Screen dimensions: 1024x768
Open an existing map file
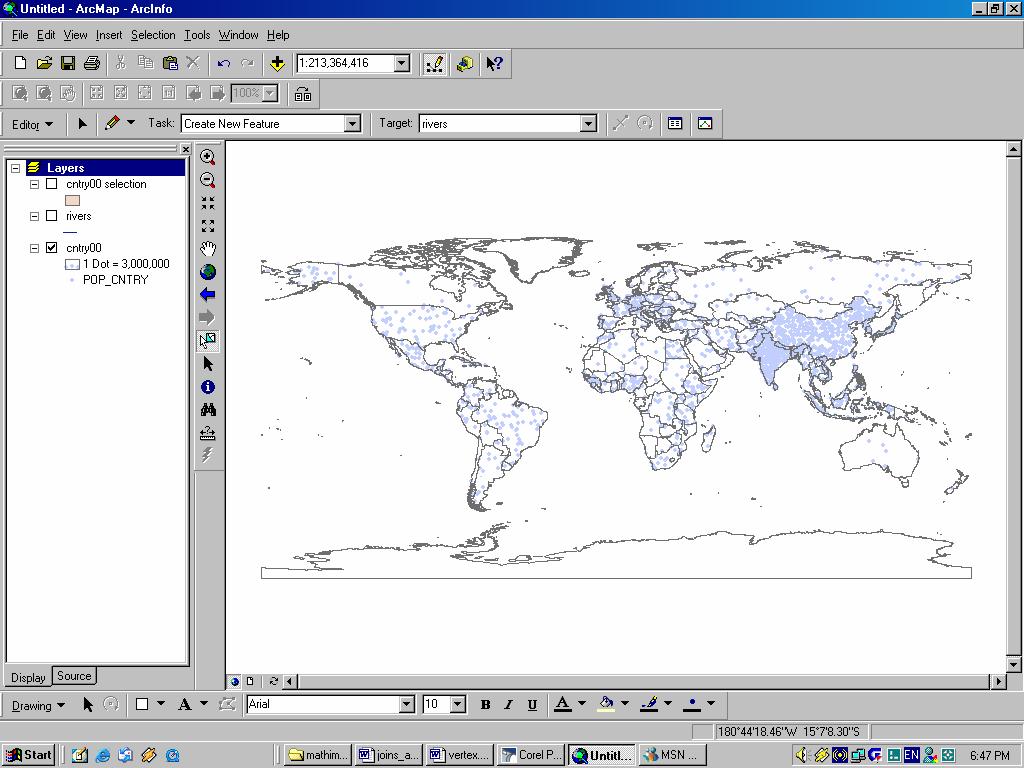point(44,63)
